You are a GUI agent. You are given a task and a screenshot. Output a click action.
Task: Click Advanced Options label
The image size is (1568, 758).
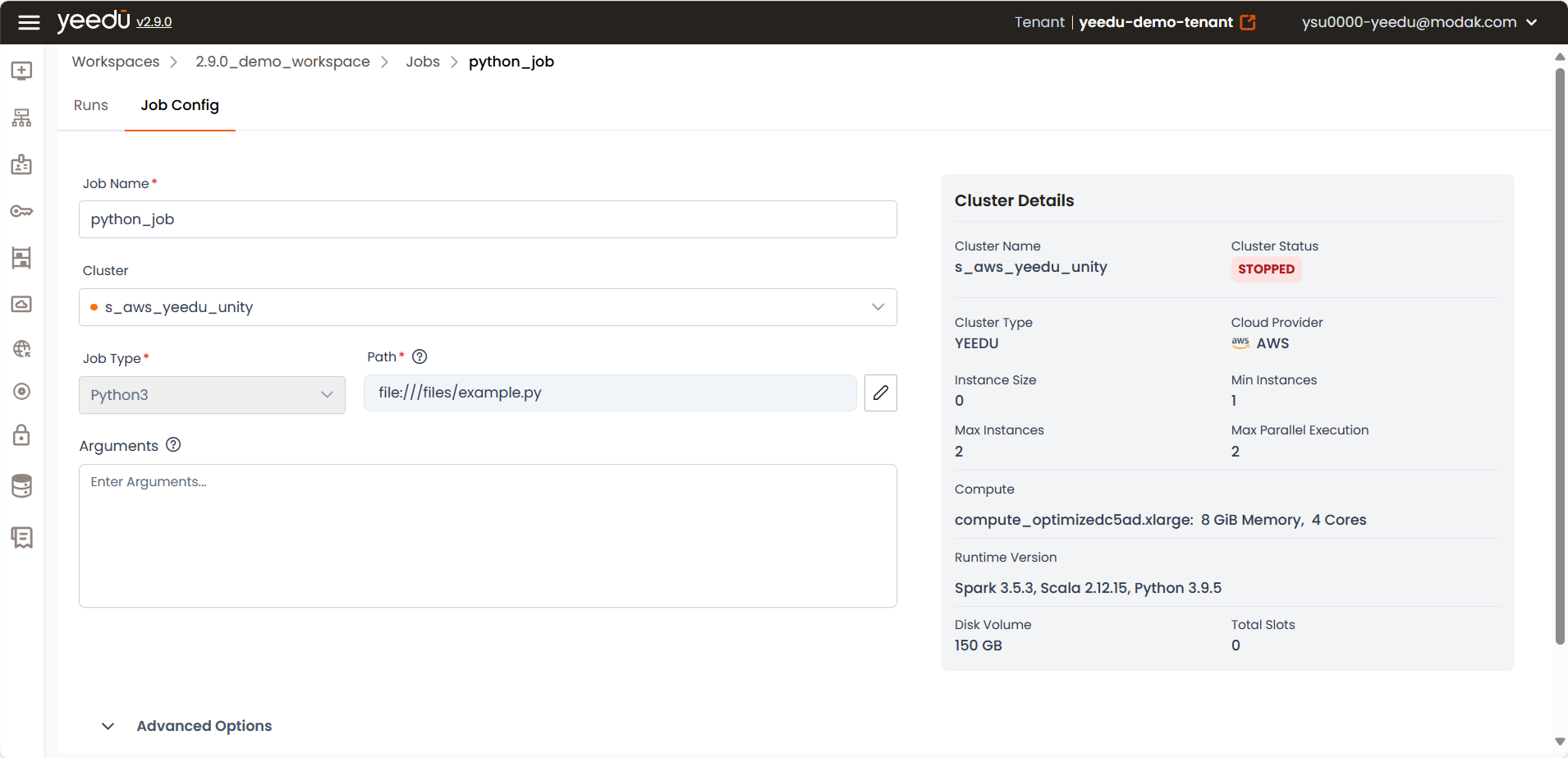204,726
